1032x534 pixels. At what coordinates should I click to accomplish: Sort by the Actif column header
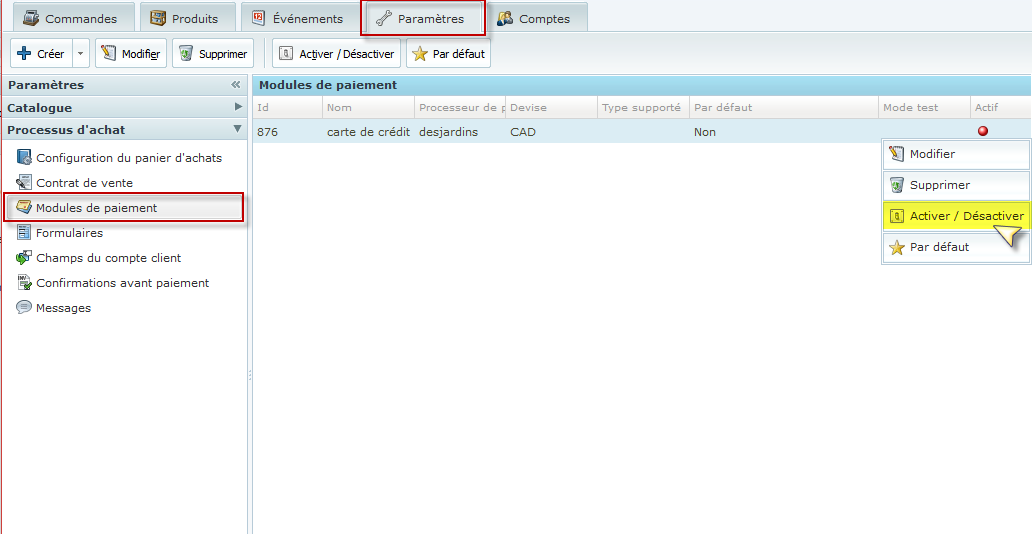[x=1000, y=107]
